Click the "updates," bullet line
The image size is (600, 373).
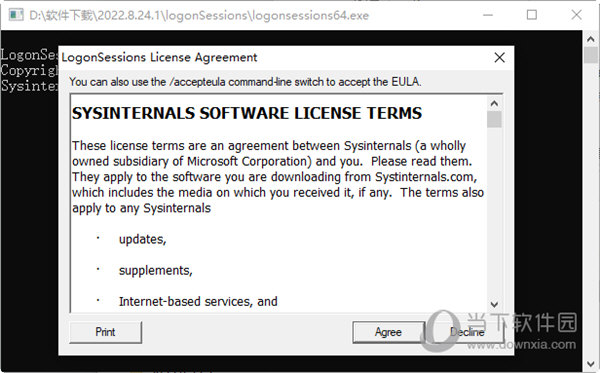click(x=142, y=239)
